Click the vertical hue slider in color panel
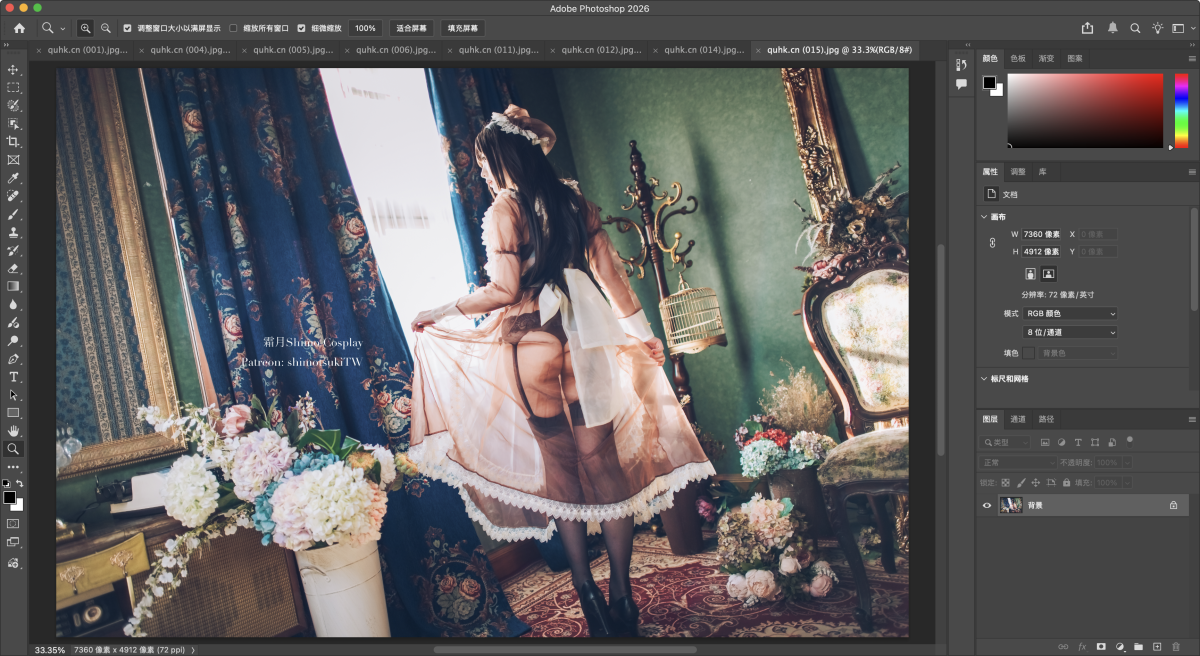The width and height of the screenshot is (1200, 656). 1181,110
